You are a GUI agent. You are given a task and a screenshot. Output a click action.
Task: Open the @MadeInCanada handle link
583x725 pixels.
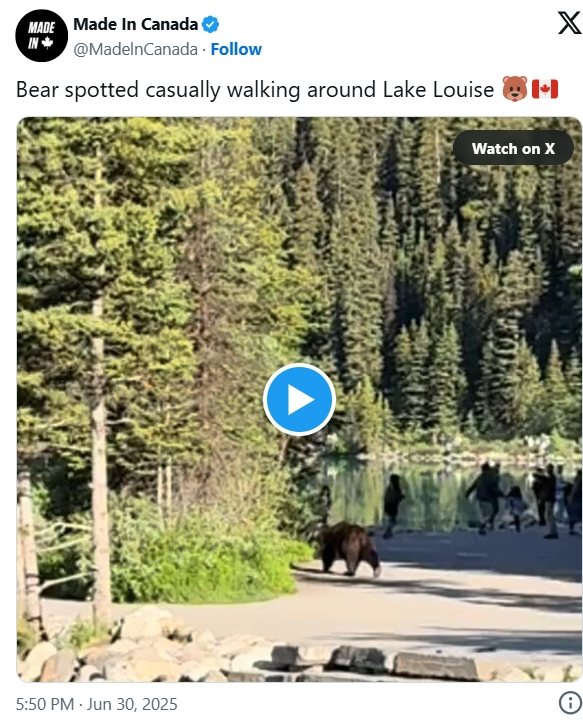click(x=135, y=49)
